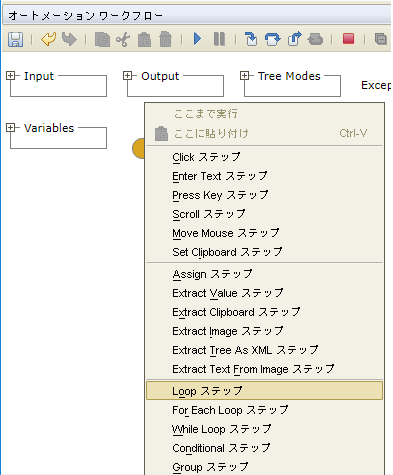This screenshot has width=393, height=475.
Task: Click the Tree Modes group label
Action: [289, 76]
